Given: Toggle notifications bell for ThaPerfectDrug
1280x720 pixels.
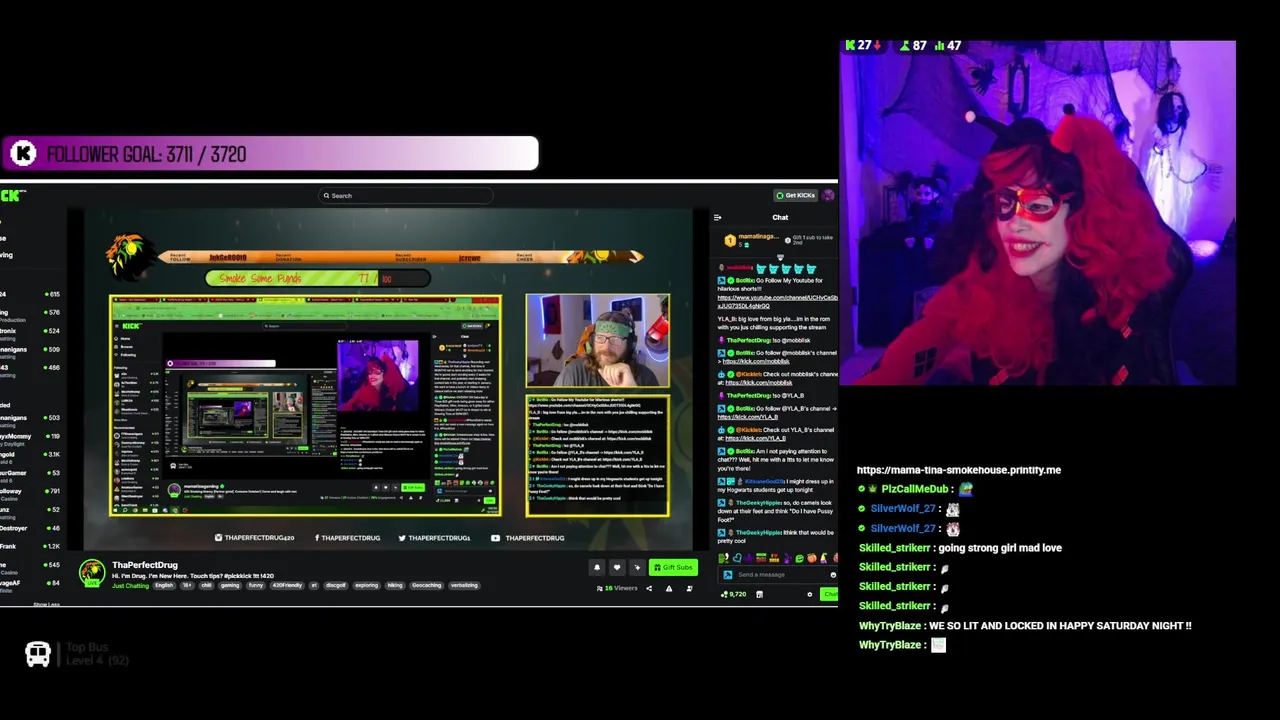Looking at the screenshot, I should click(x=597, y=567).
